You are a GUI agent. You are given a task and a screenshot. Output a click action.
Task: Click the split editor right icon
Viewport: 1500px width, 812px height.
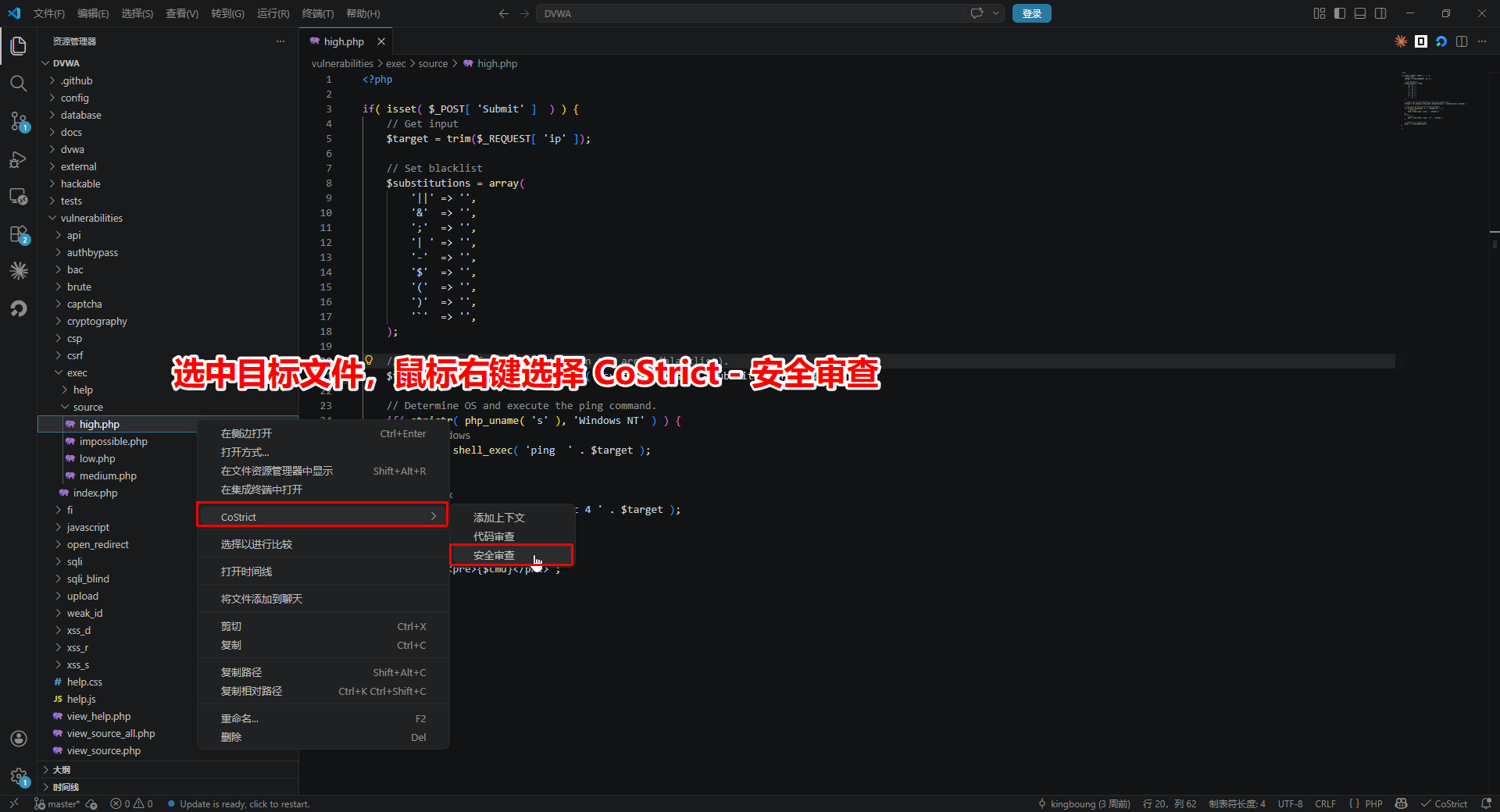pos(1462,41)
